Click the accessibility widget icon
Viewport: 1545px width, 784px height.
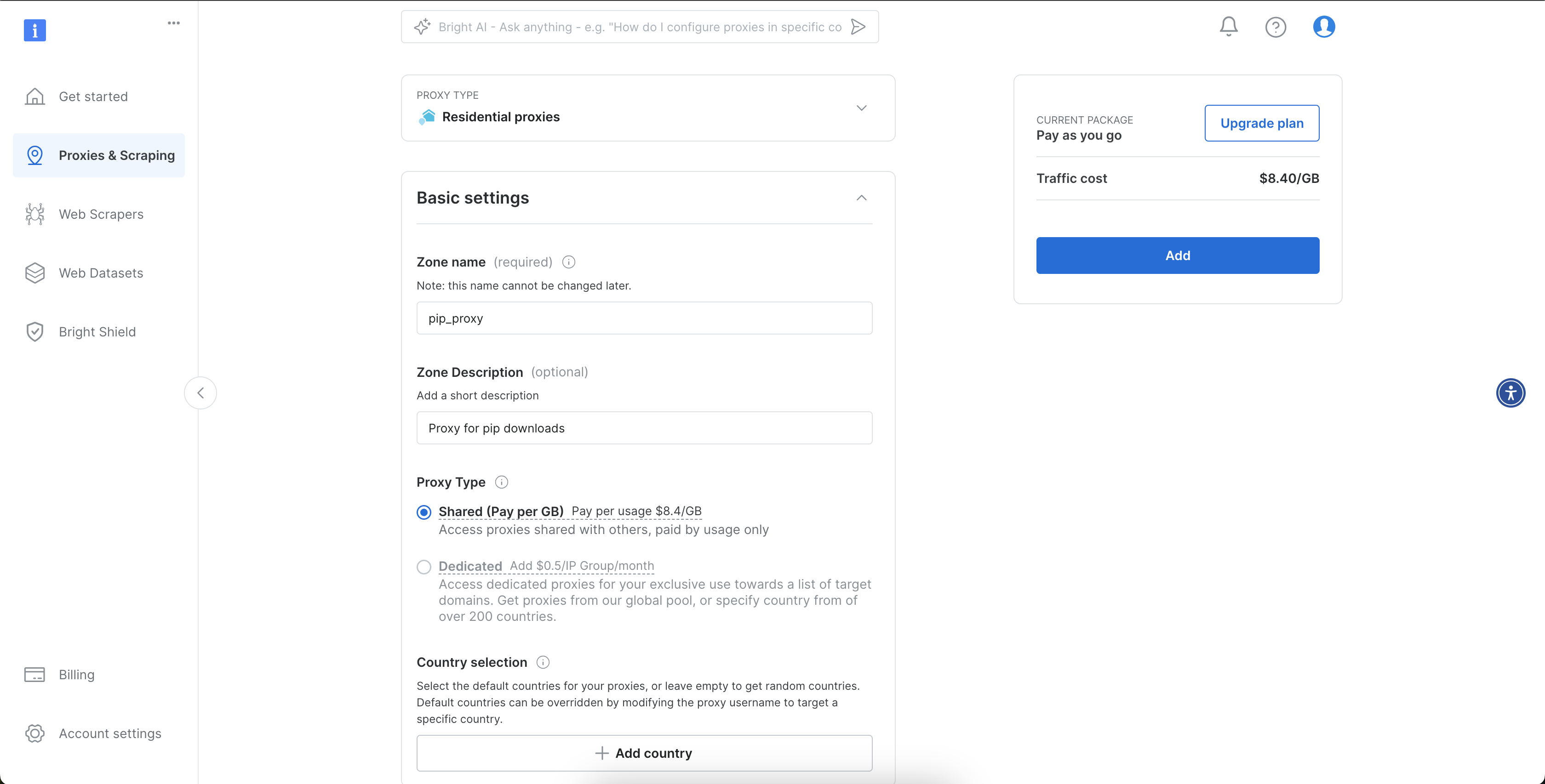[1510, 393]
